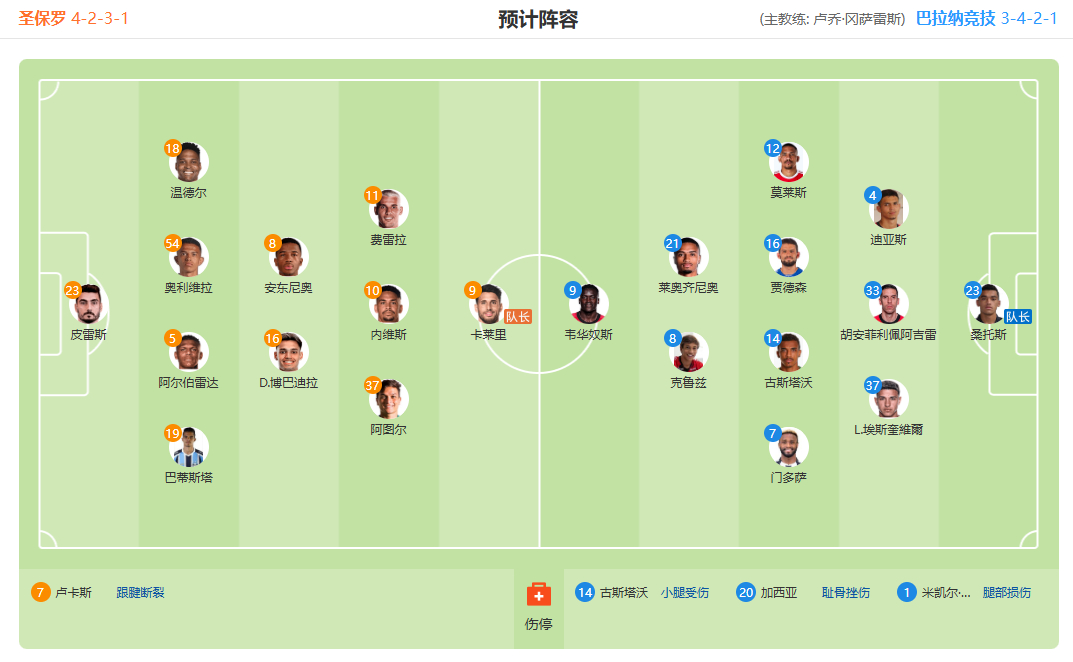Click the 耻骨挫伤 injury link

[846, 593]
